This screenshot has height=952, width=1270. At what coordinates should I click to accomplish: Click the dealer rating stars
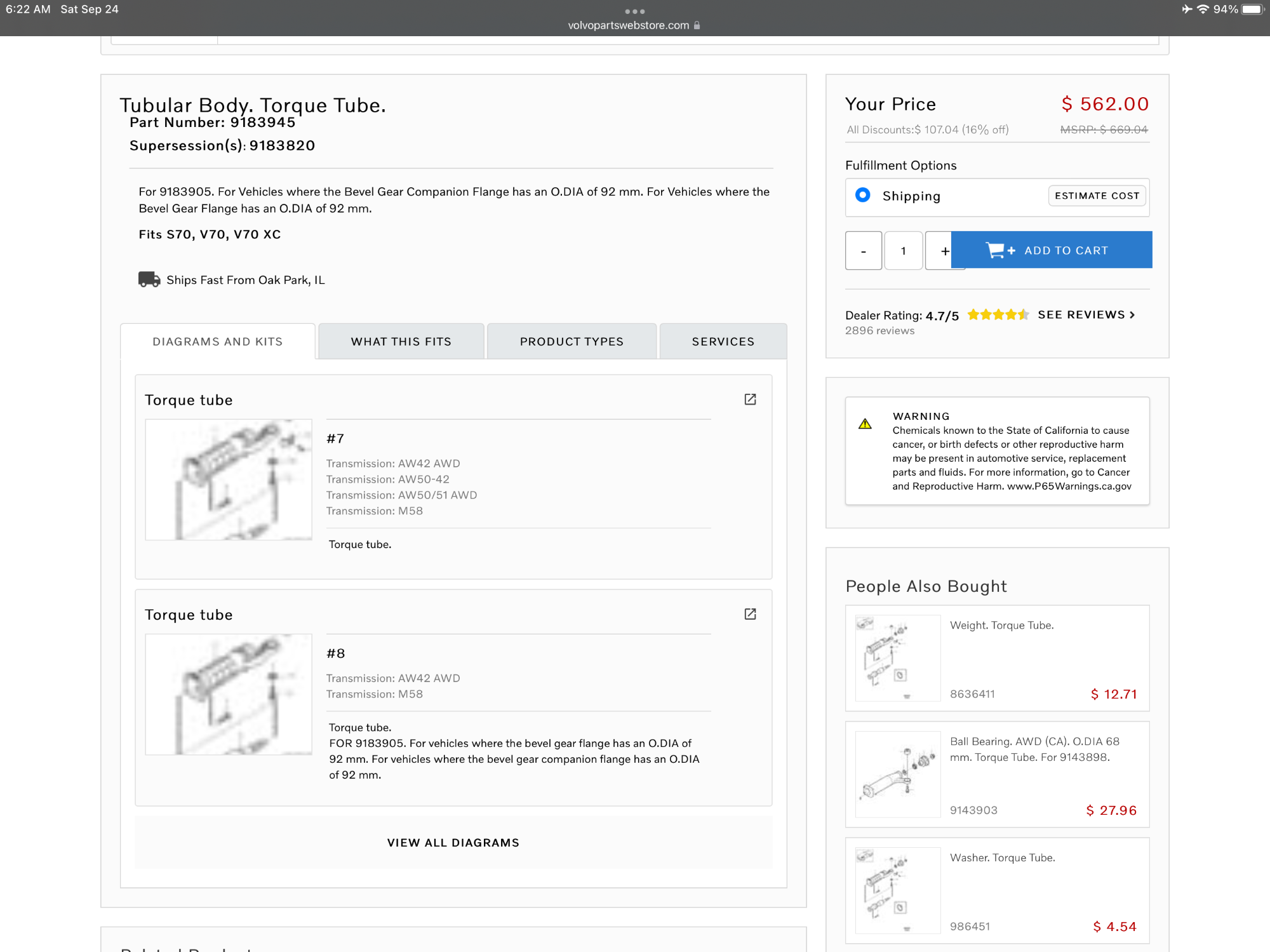point(998,315)
